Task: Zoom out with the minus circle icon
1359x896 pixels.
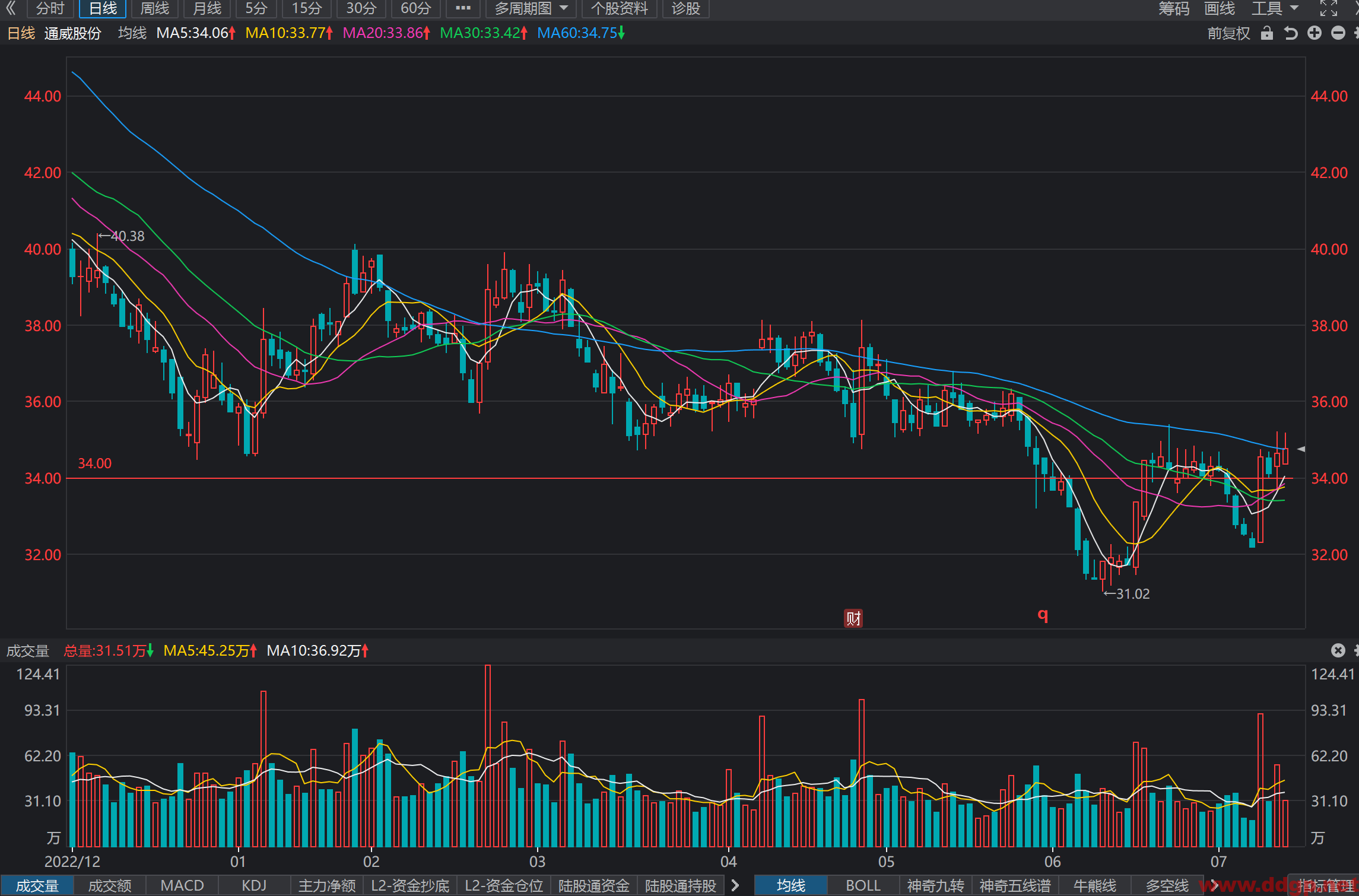Action: point(1338,33)
